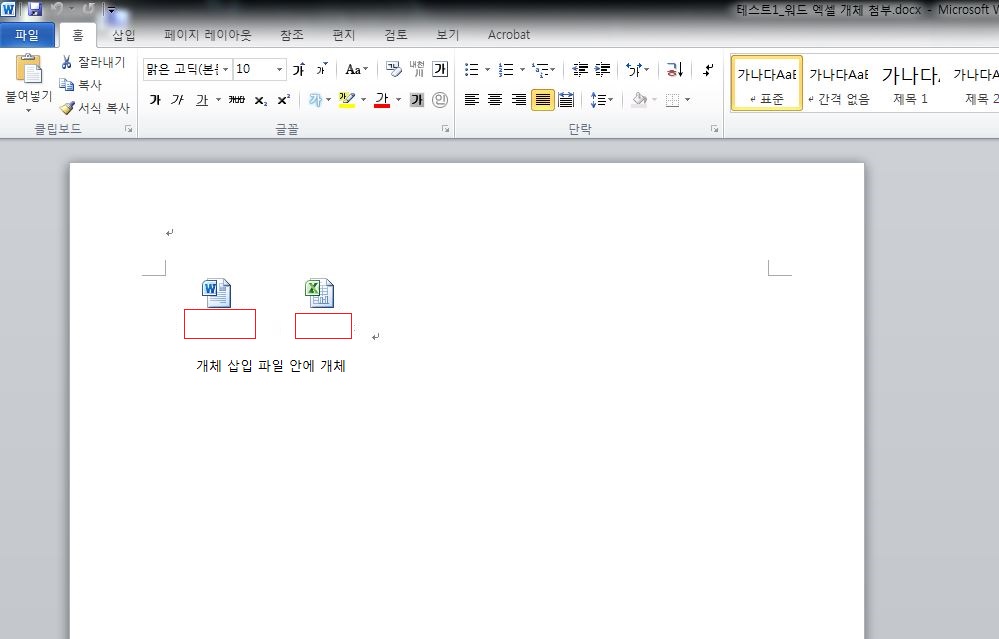999x639 pixels.
Task: Open the 파일 (File) menu button
Action: [27, 34]
